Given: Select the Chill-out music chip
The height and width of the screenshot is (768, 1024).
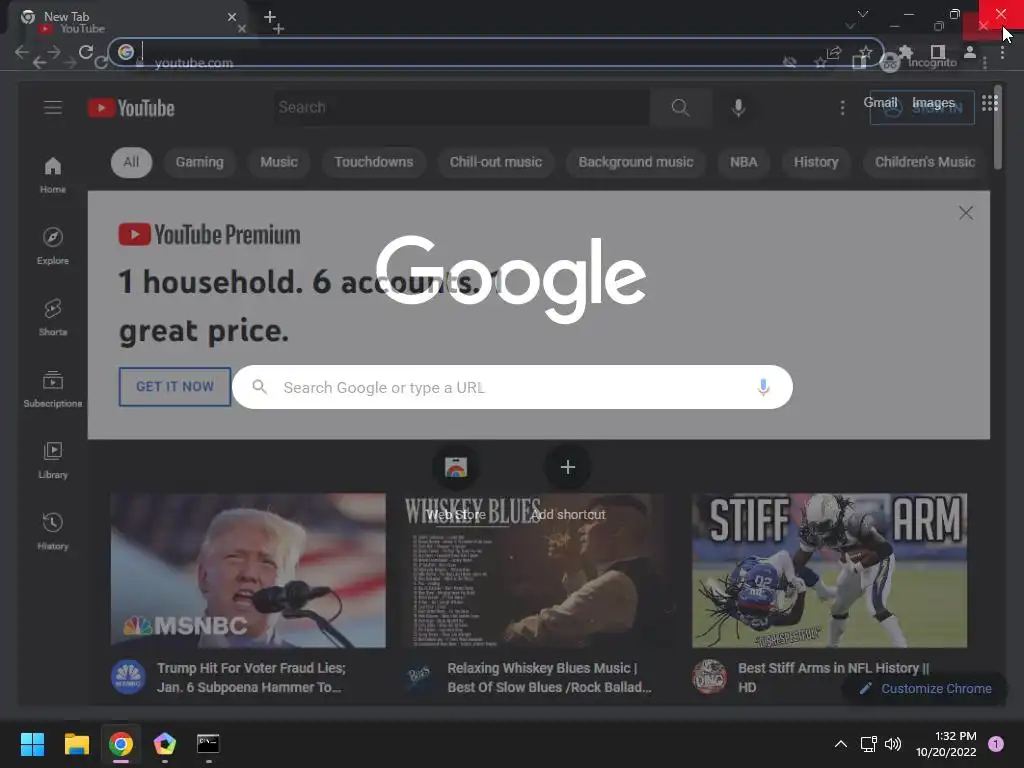Looking at the screenshot, I should (x=496, y=162).
